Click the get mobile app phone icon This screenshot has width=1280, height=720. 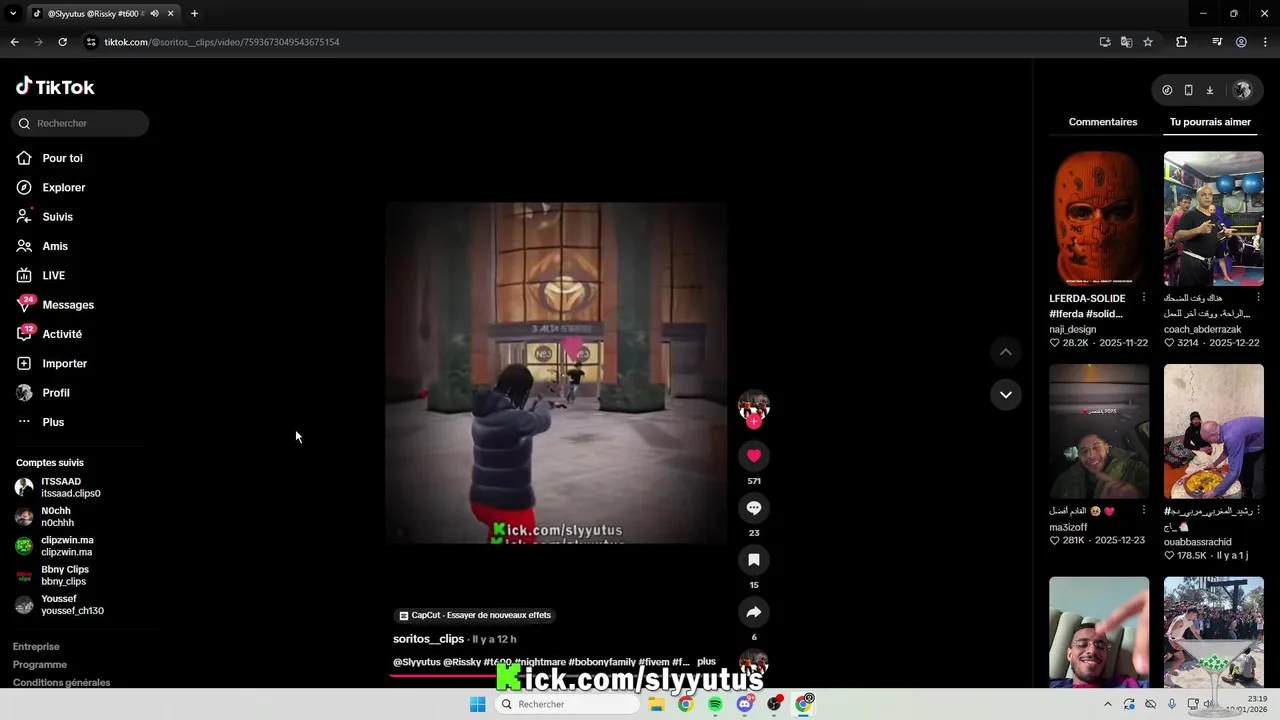[1188, 90]
